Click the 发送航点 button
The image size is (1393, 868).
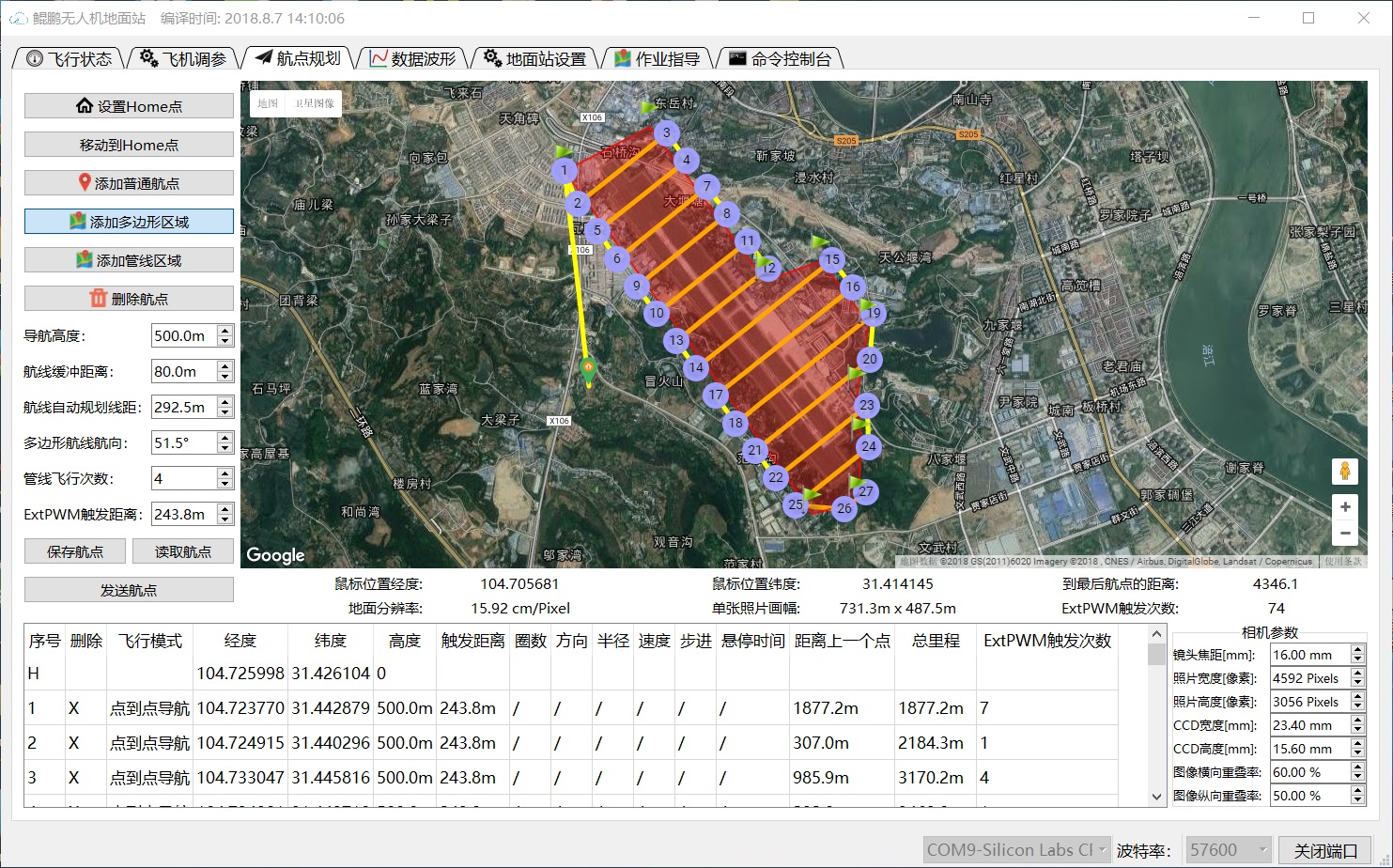[x=129, y=590]
